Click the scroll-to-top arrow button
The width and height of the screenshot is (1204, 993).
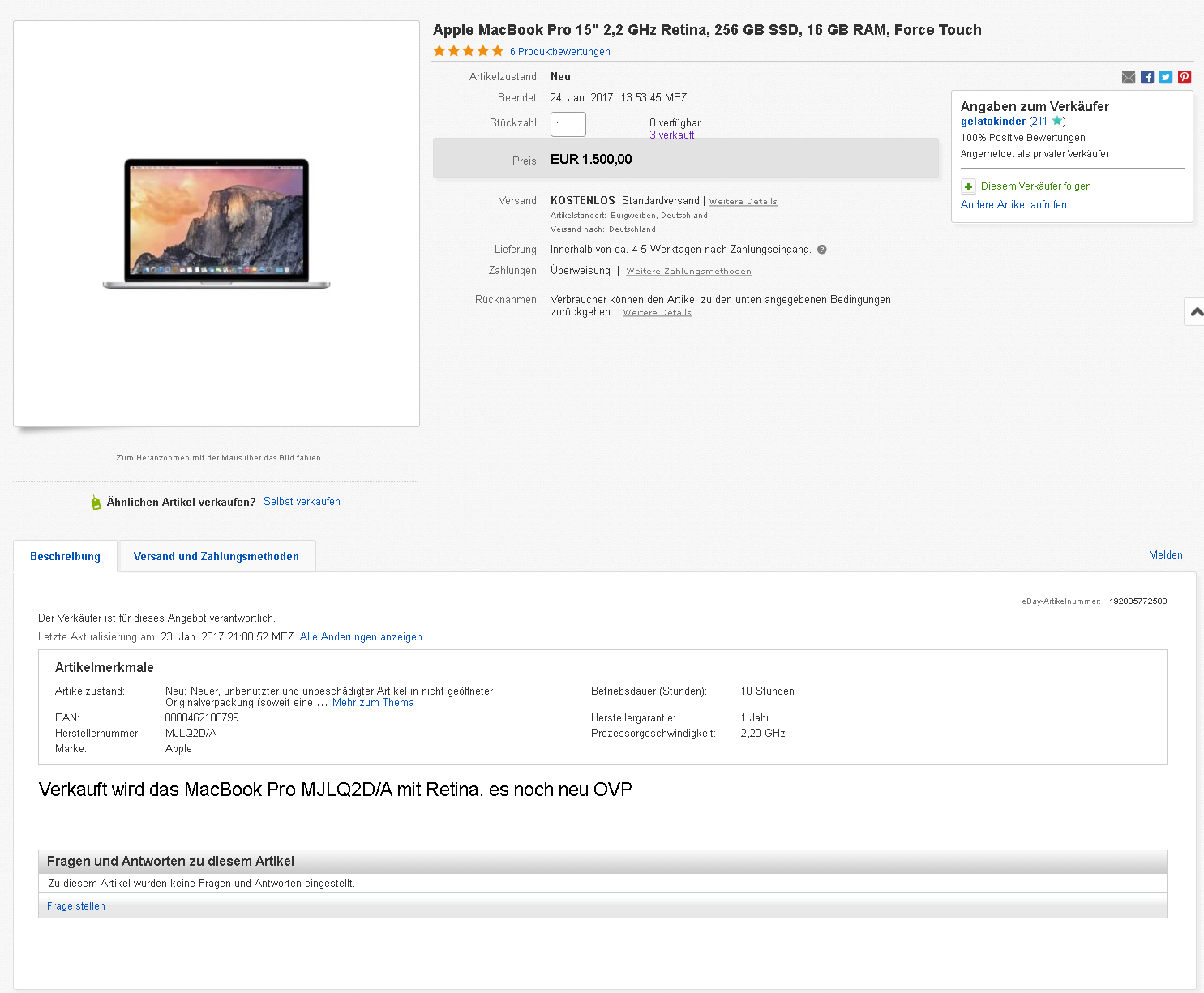1196,311
